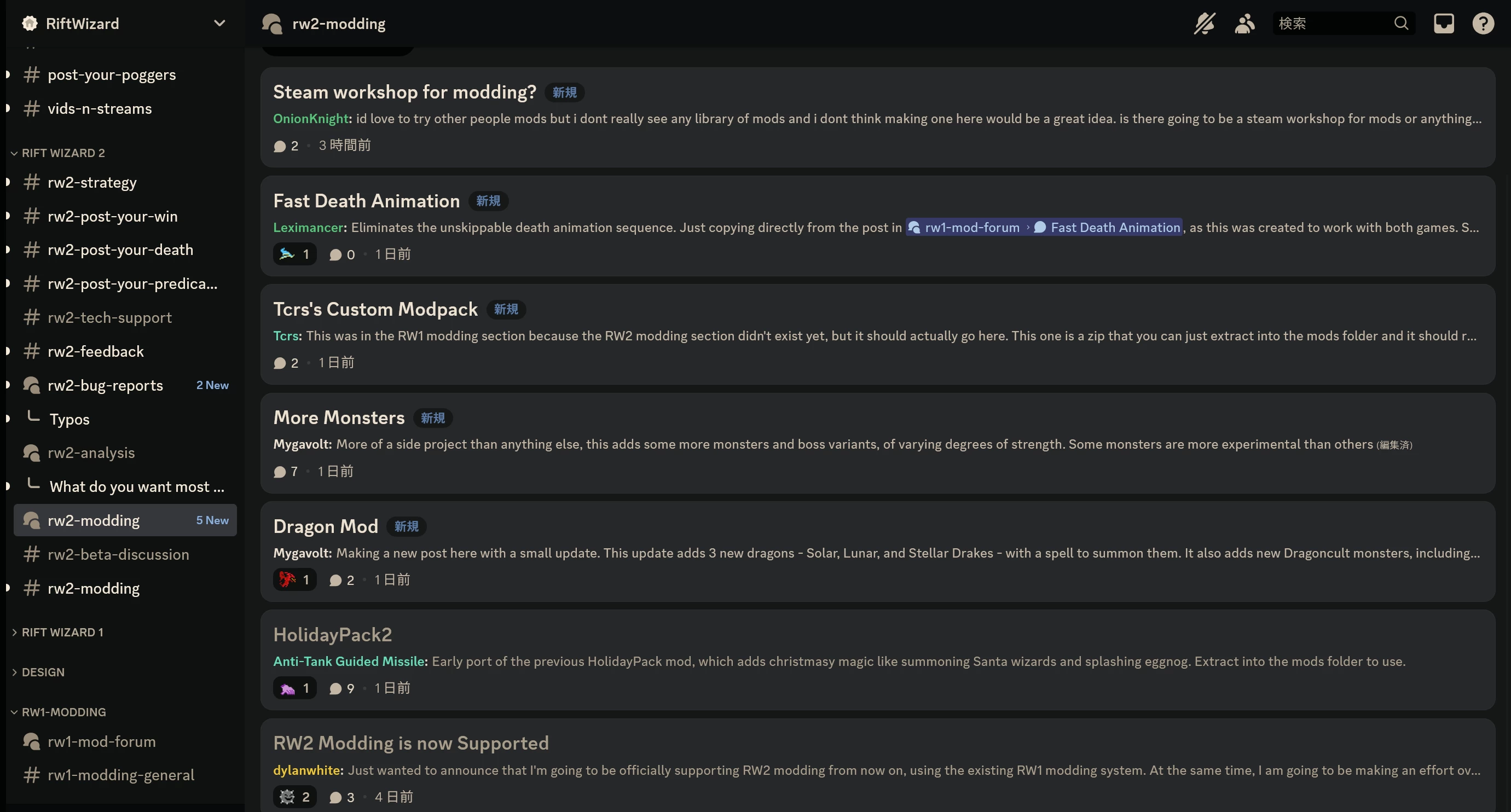Viewport: 1511px width, 812px height.
Task: Collapse the RIFT WIZARD 2 category
Action: pyautogui.click(x=63, y=153)
